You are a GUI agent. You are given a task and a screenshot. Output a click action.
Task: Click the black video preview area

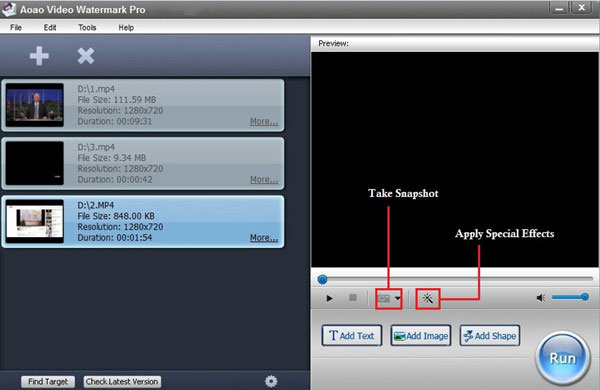[455, 159]
